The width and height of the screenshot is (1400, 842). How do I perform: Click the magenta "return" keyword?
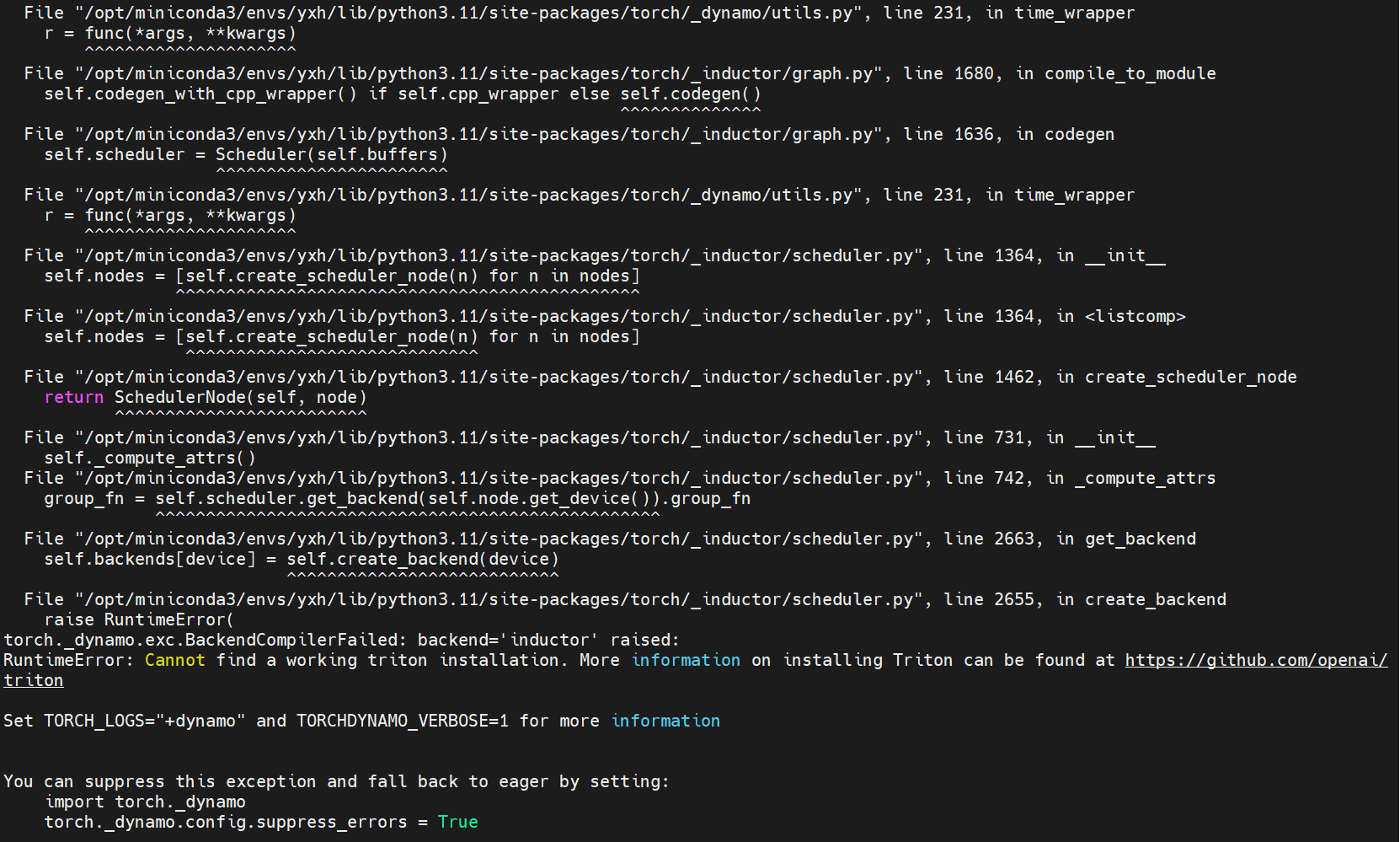click(x=74, y=397)
